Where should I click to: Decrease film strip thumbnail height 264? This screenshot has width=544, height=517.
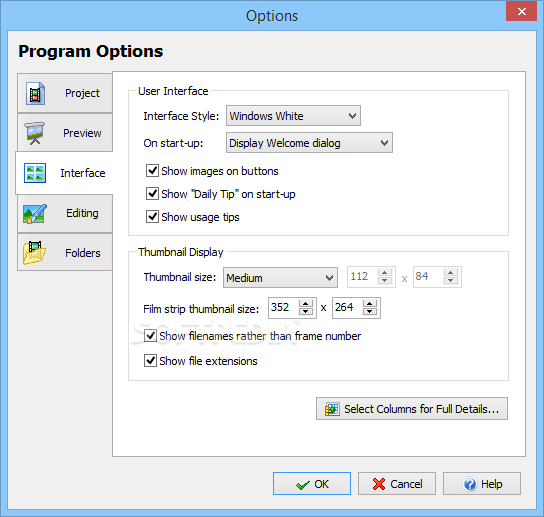coord(370,312)
